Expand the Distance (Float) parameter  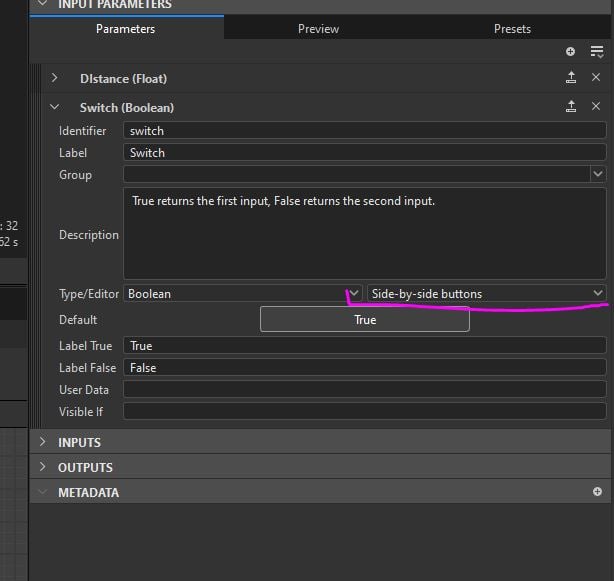(55, 78)
